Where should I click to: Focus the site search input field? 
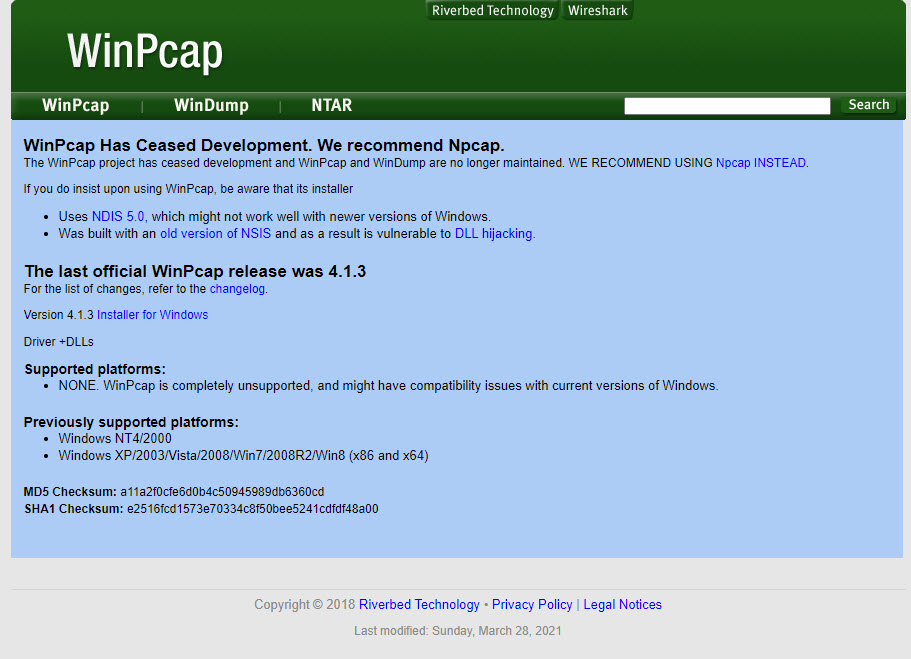pos(727,106)
